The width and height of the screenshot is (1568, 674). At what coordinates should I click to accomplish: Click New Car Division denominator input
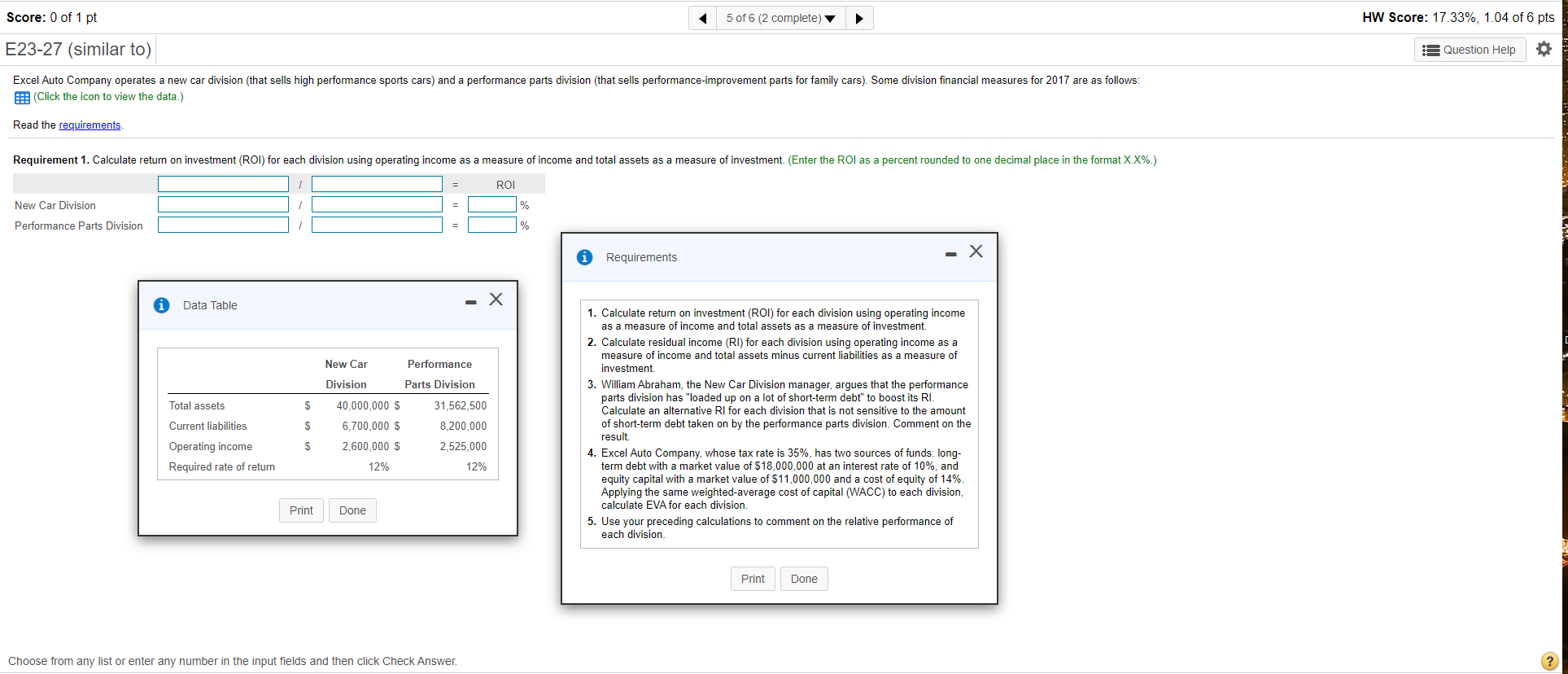377,205
